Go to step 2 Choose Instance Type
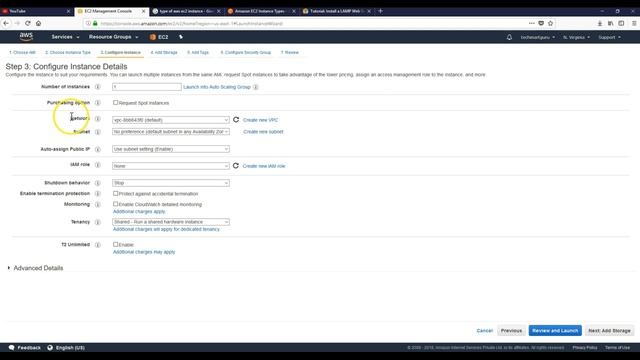Screen dimensions: 640x360 click(x=68, y=52)
